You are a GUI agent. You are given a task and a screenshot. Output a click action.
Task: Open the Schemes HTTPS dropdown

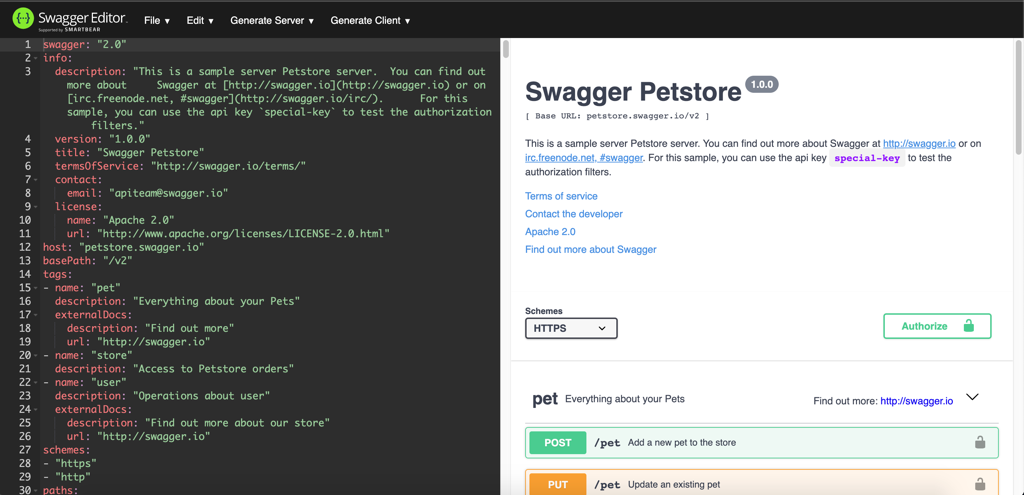571,328
